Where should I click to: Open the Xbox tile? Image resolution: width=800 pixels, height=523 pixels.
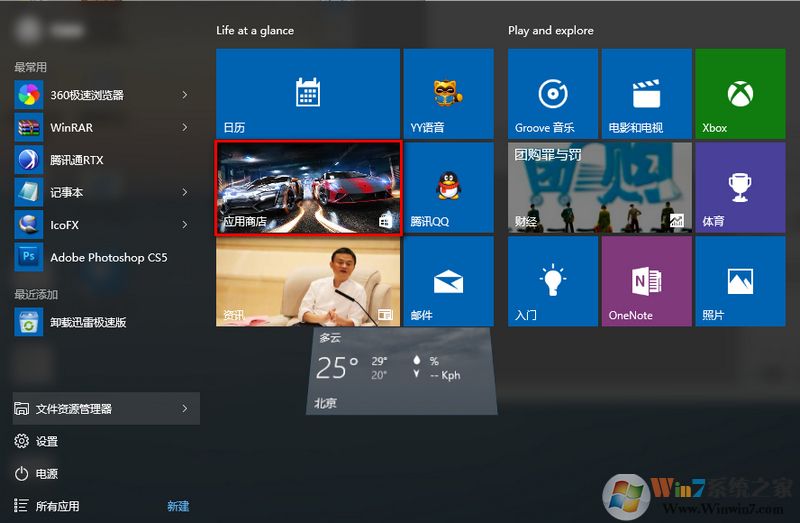tap(740, 94)
